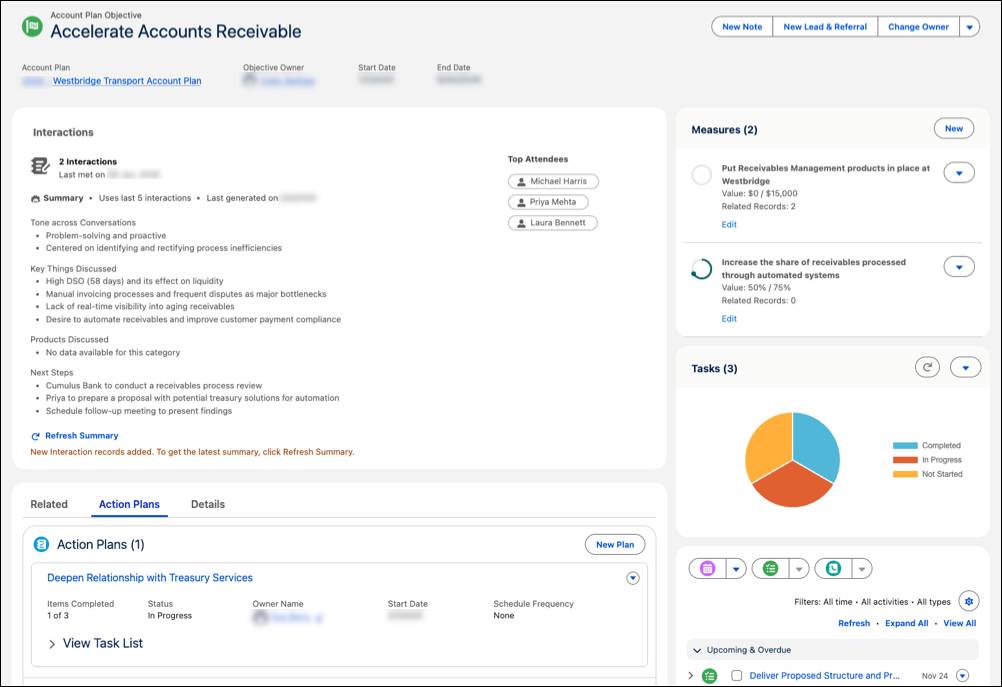Click the New Lead & Referral button
This screenshot has width=1002, height=687.
click(x=824, y=26)
